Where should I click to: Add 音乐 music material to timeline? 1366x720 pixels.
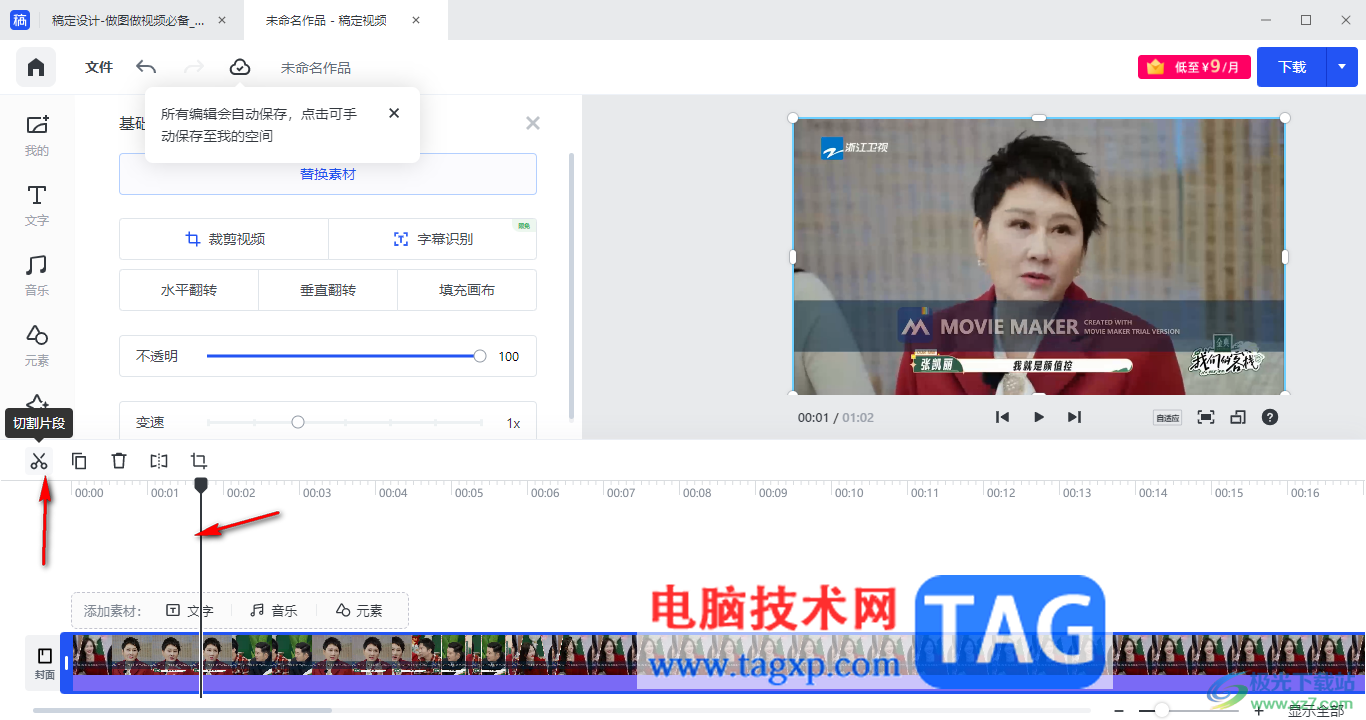pos(274,610)
